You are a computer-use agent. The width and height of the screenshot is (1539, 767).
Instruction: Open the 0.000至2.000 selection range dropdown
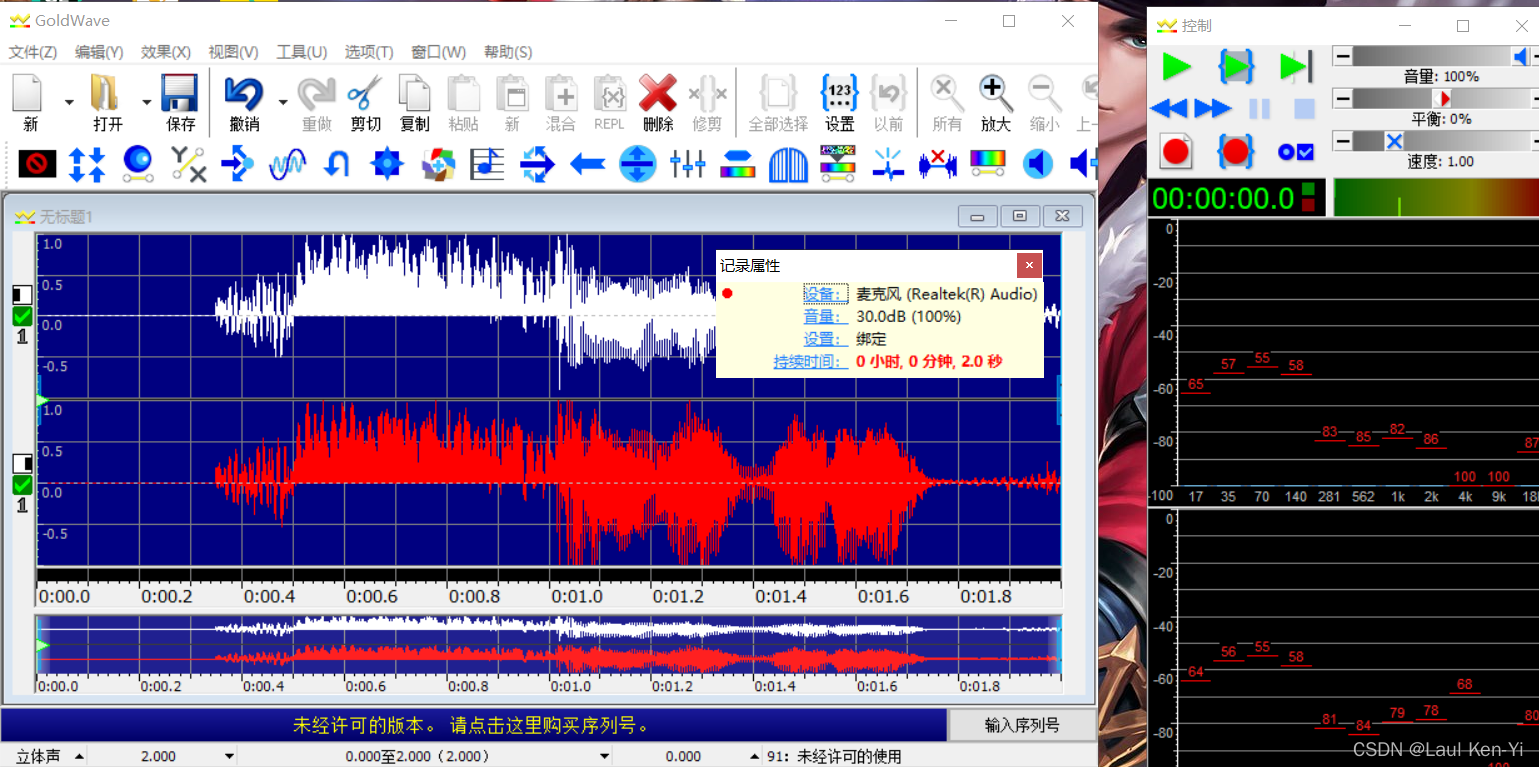click(x=604, y=756)
